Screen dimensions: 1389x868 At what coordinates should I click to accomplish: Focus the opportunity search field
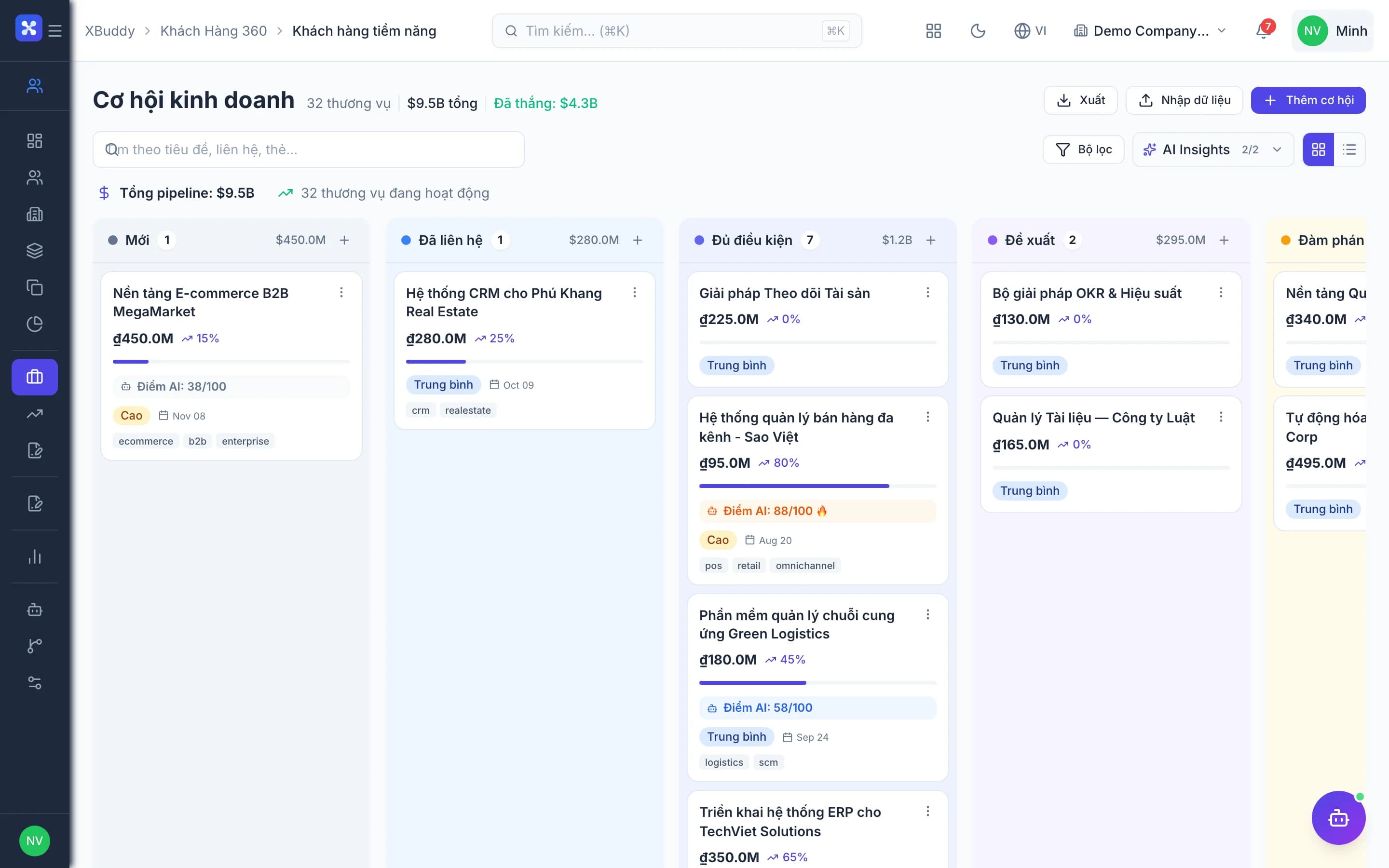309,150
